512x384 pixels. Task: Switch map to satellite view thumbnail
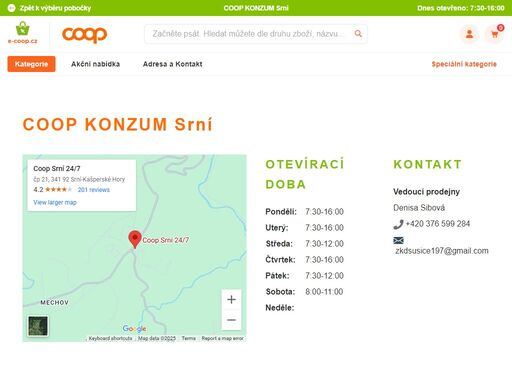pyautogui.click(x=38, y=326)
